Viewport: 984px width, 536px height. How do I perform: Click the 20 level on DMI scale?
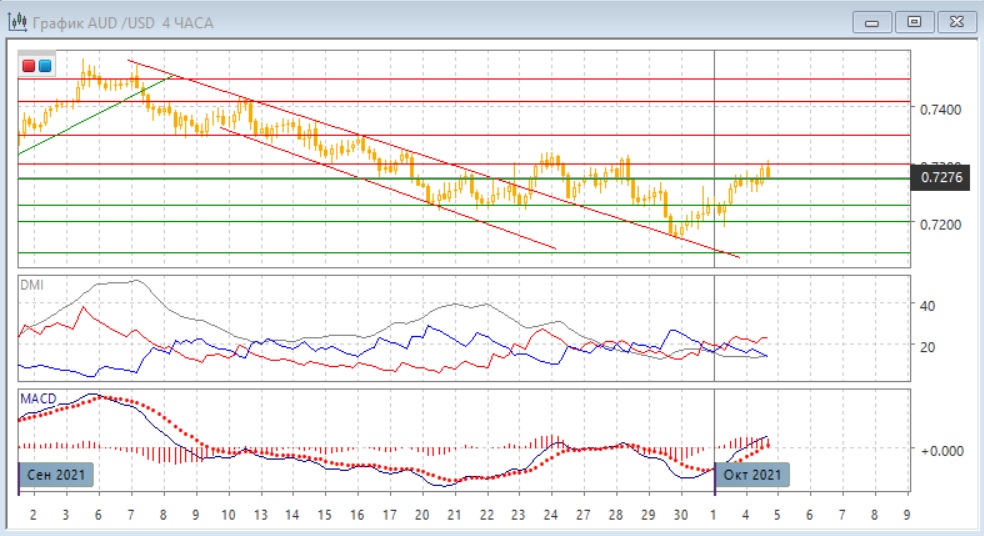click(926, 346)
